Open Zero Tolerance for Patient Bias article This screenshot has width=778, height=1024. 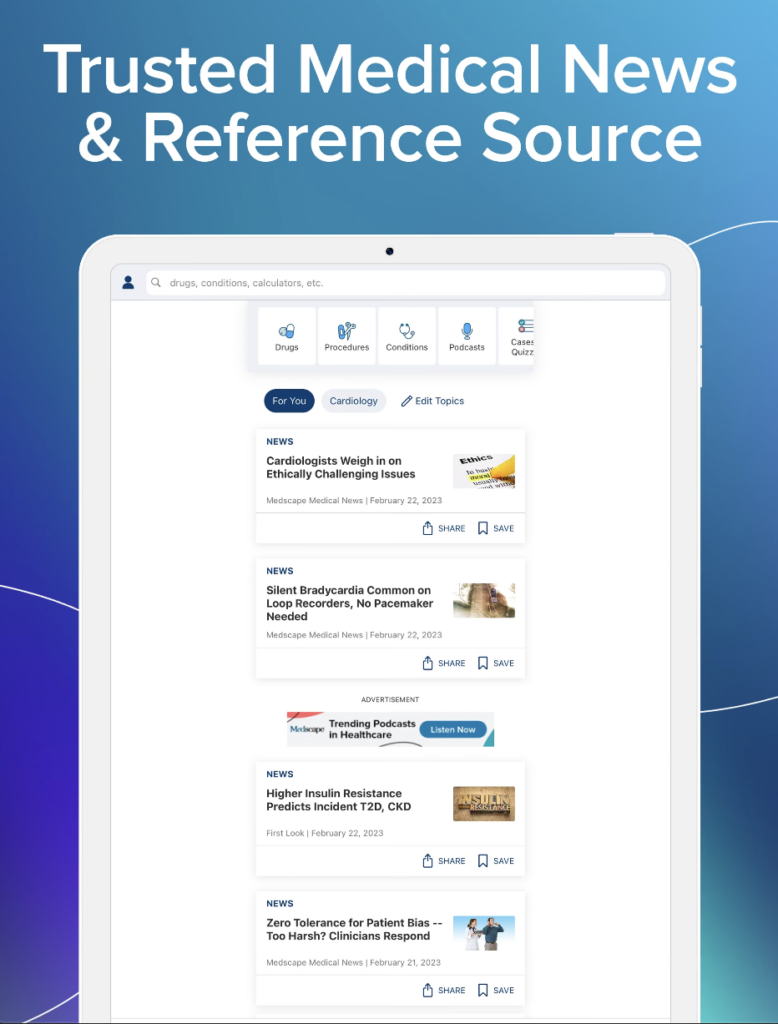point(354,929)
